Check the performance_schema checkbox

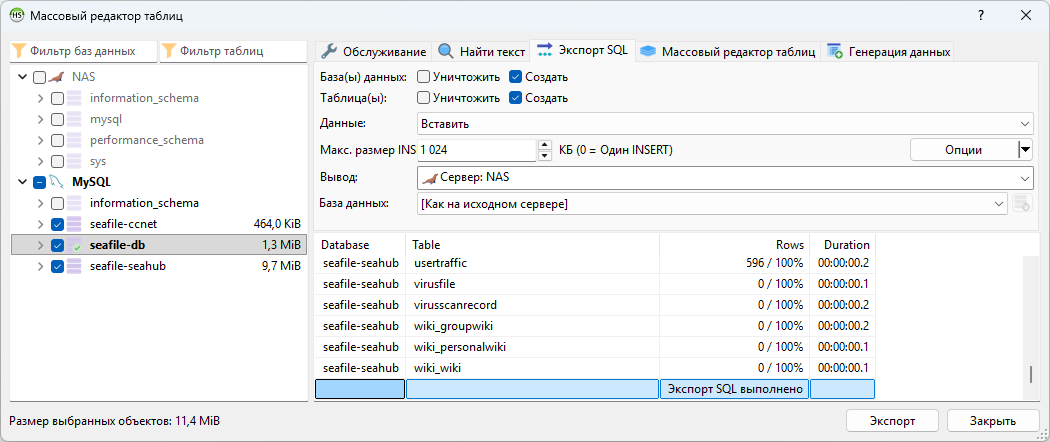click(58, 141)
